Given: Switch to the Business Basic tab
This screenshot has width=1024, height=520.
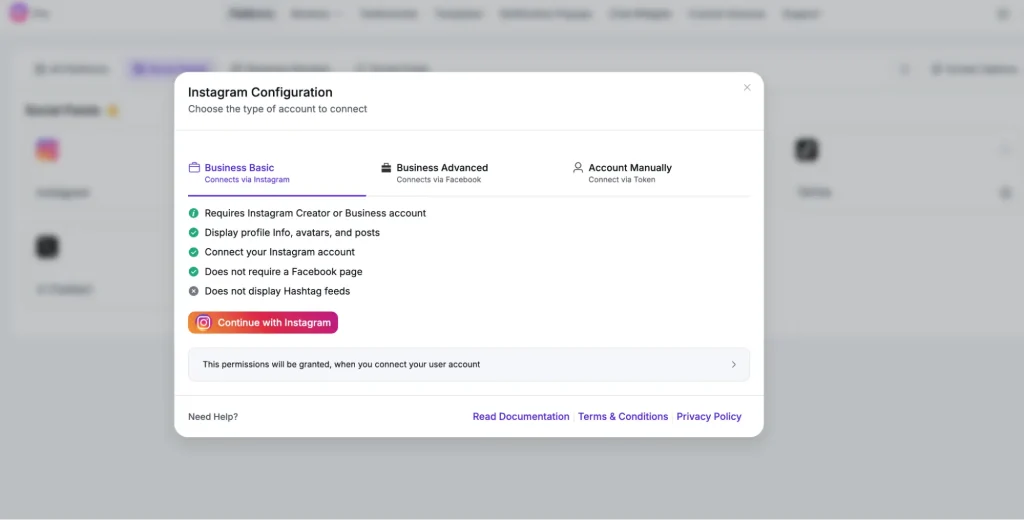Looking at the screenshot, I should (x=277, y=173).
